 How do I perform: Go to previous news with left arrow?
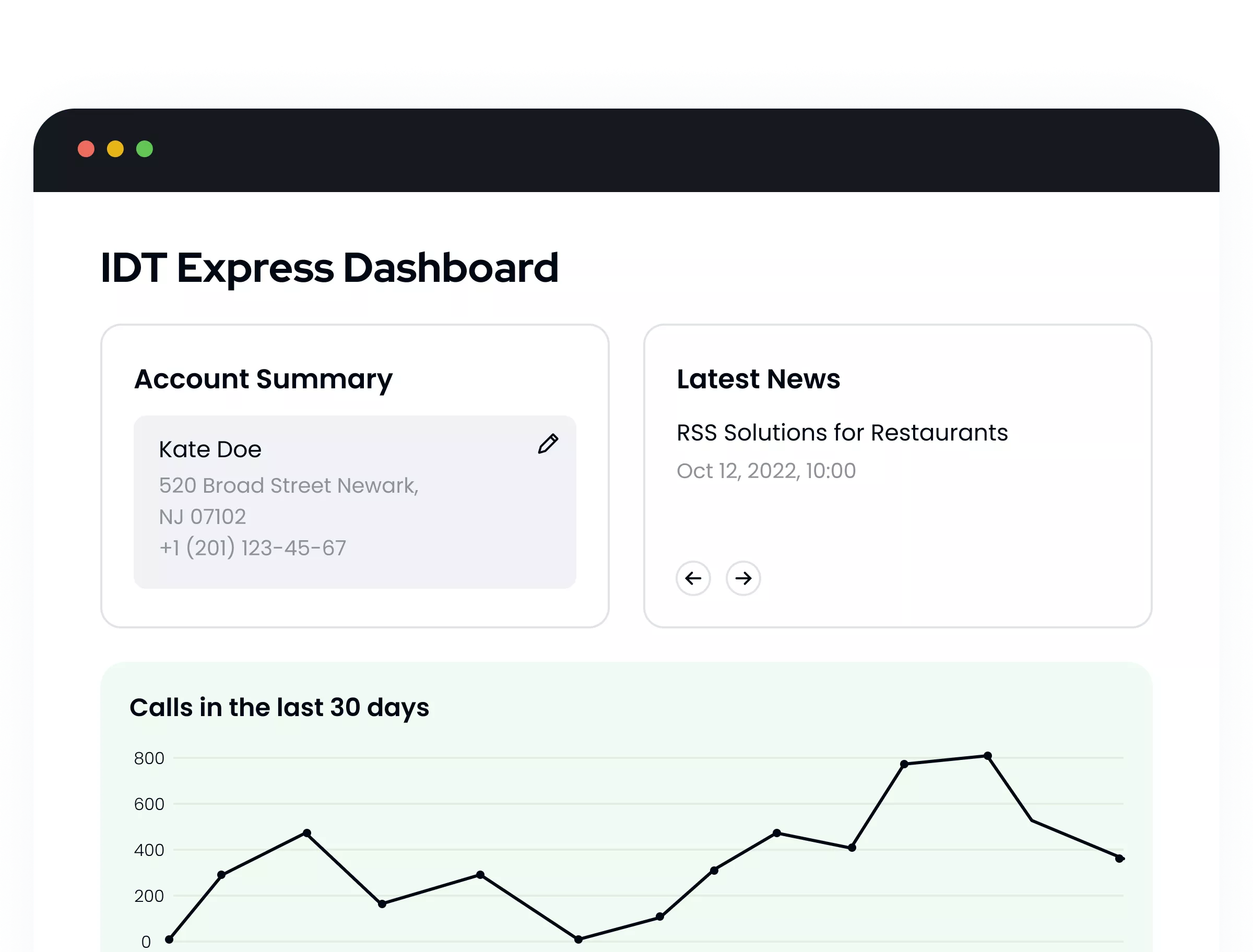click(692, 578)
